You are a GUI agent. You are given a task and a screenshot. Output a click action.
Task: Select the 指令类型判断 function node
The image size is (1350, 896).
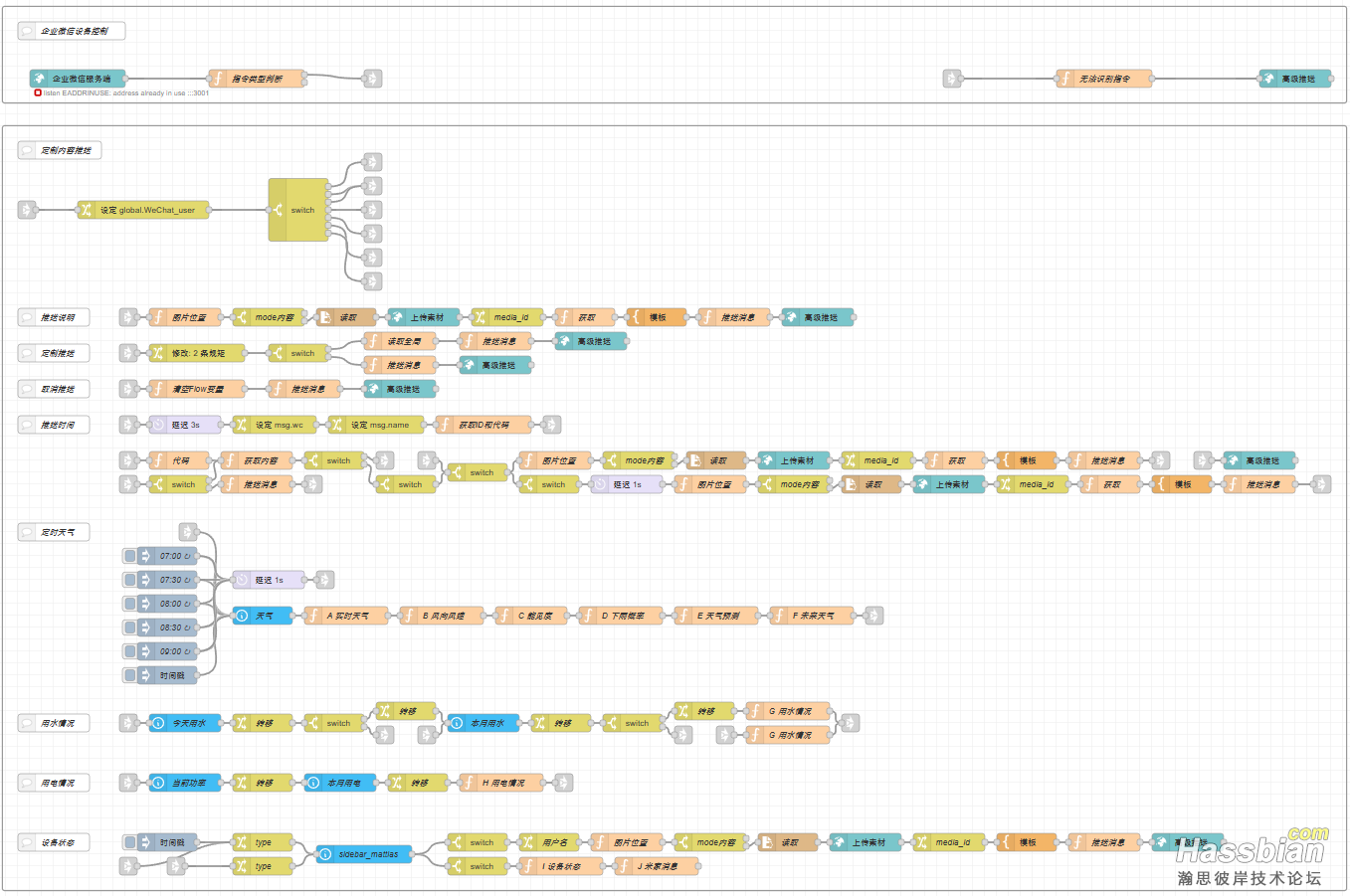(256, 79)
